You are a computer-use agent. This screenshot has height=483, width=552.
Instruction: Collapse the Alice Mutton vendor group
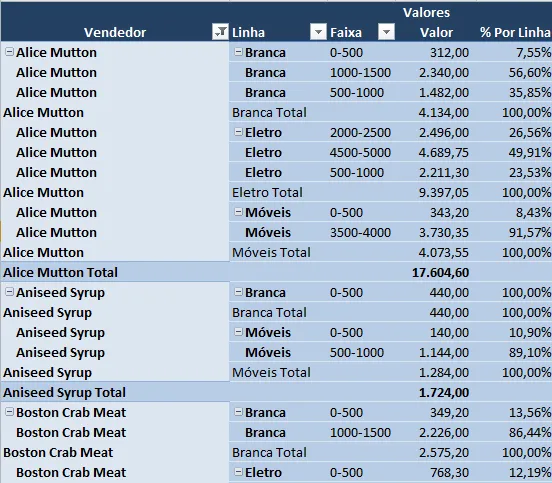(10, 52)
